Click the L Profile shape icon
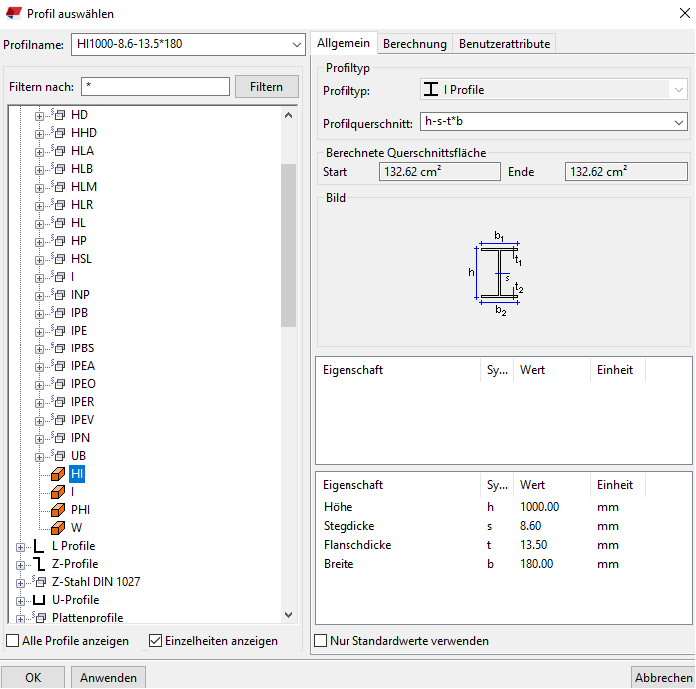This screenshot has height=689, width=696. tap(39, 546)
